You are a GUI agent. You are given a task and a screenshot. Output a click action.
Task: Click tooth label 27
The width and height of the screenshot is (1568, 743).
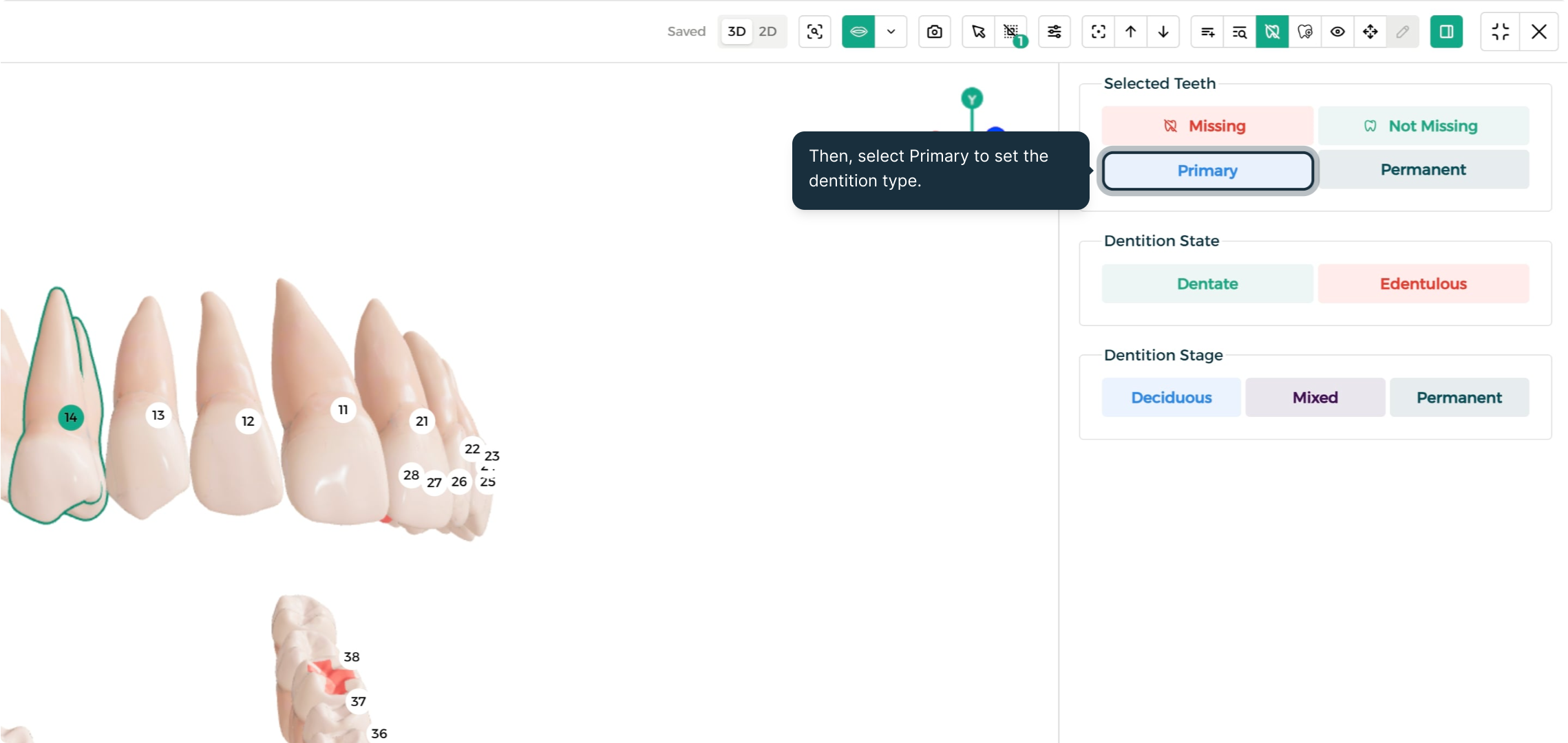tap(434, 482)
